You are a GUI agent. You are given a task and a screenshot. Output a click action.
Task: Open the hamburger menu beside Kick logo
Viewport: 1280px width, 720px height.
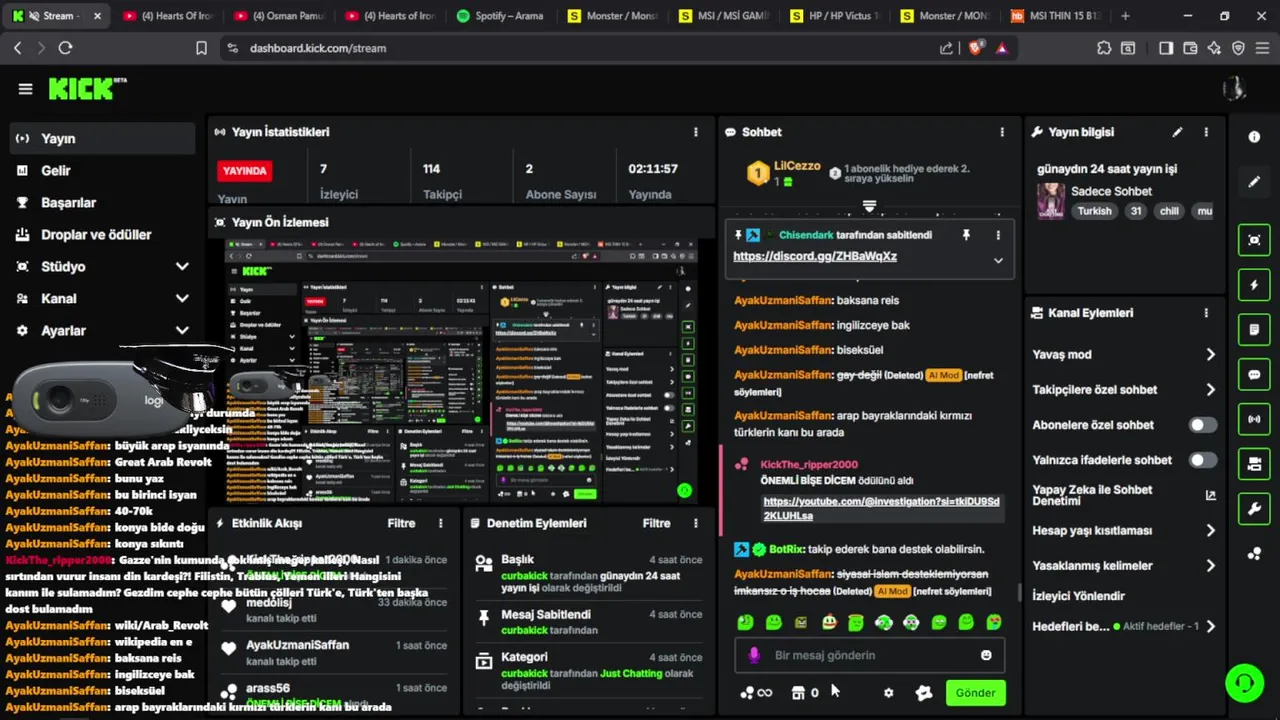click(25, 89)
